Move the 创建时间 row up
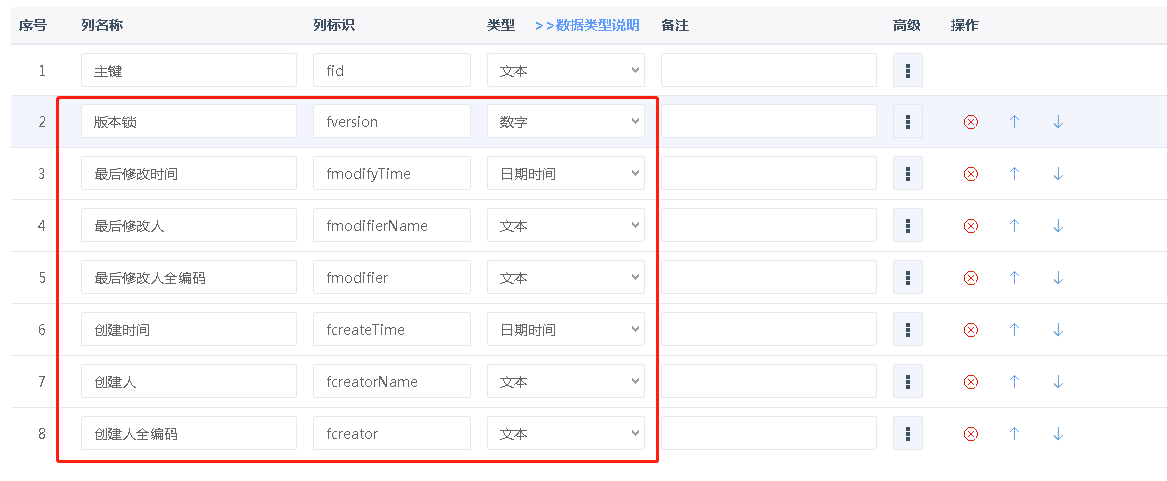The width and height of the screenshot is (1167, 481). tap(1014, 330)
